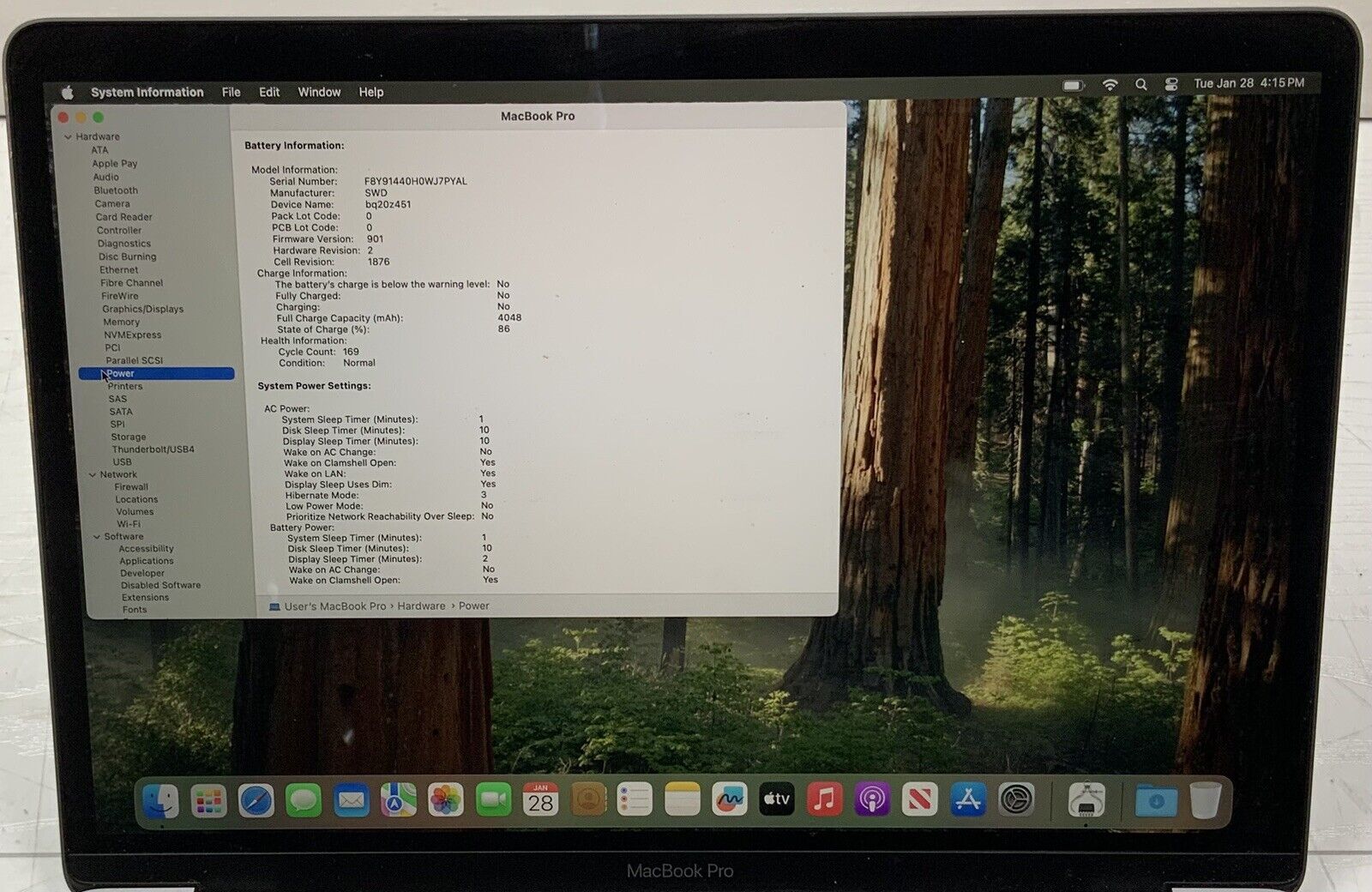Click Power in the bottom path bar

tap(474, 606)
